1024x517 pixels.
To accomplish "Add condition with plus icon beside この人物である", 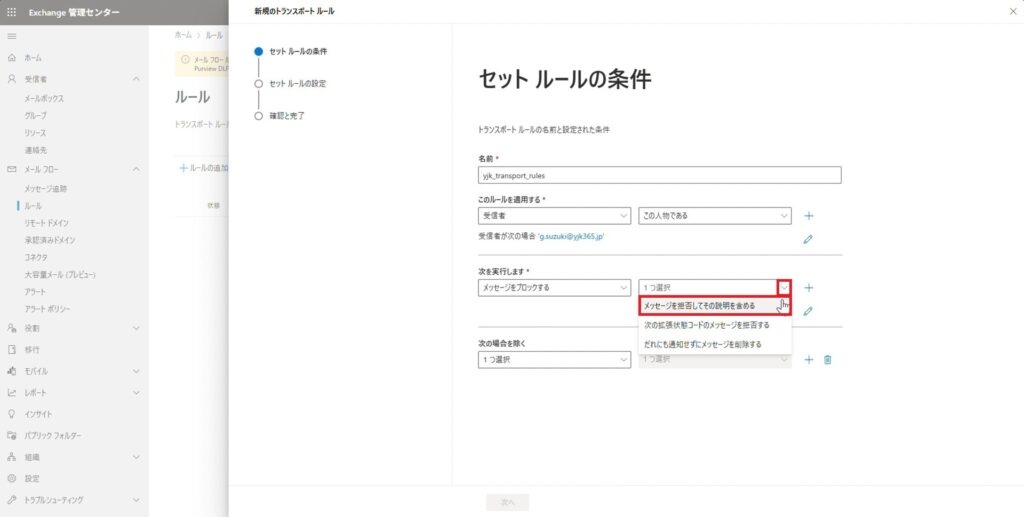I will pyautogui.click(x=808, y=215).
